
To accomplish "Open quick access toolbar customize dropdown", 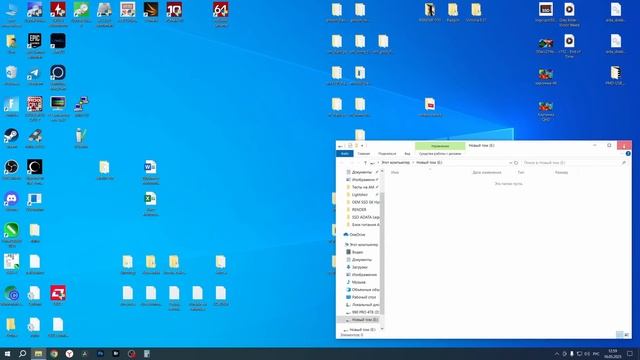I will click(362, 146).
